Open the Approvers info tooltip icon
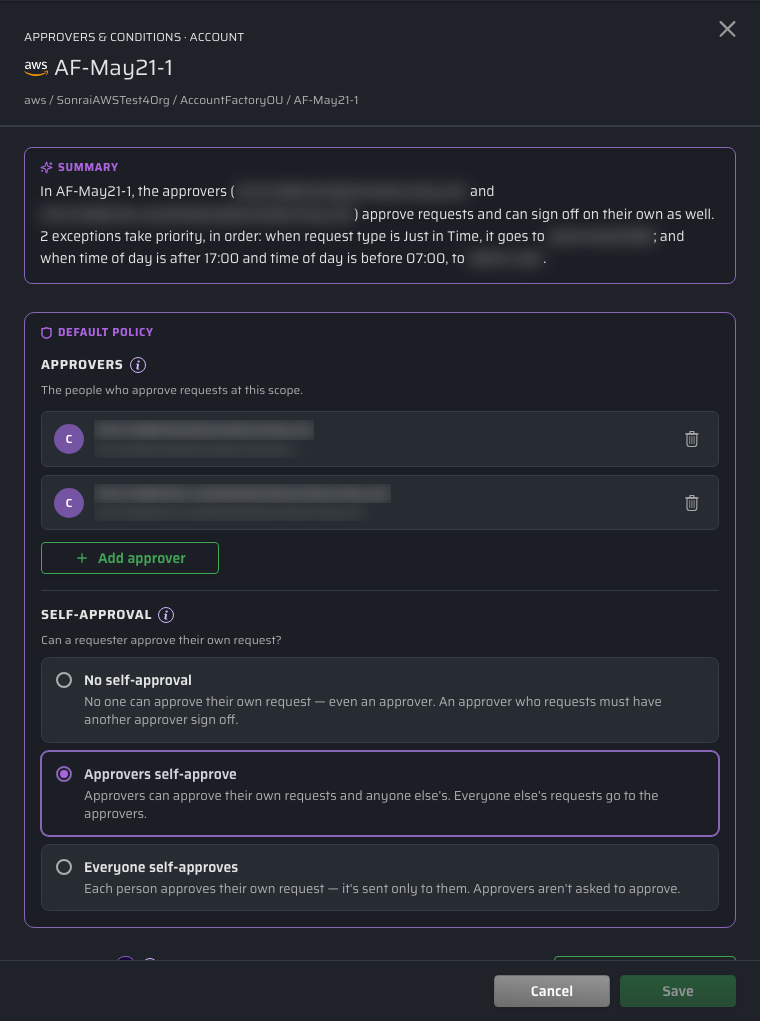The height and width of the screenshot is (1021, 760). pos(137,365)
